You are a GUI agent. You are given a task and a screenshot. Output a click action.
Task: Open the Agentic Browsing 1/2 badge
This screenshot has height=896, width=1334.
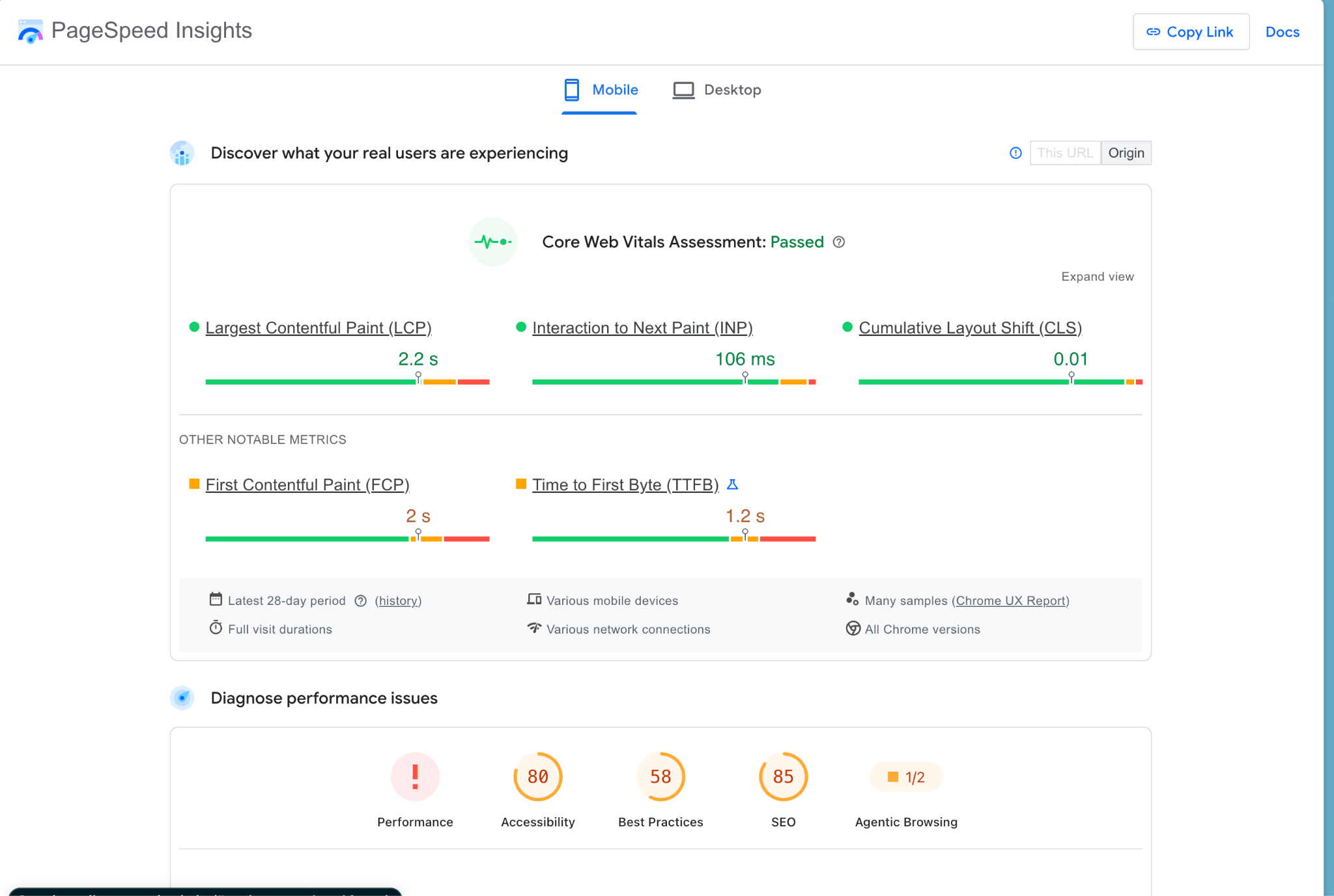tap(906, 777)
